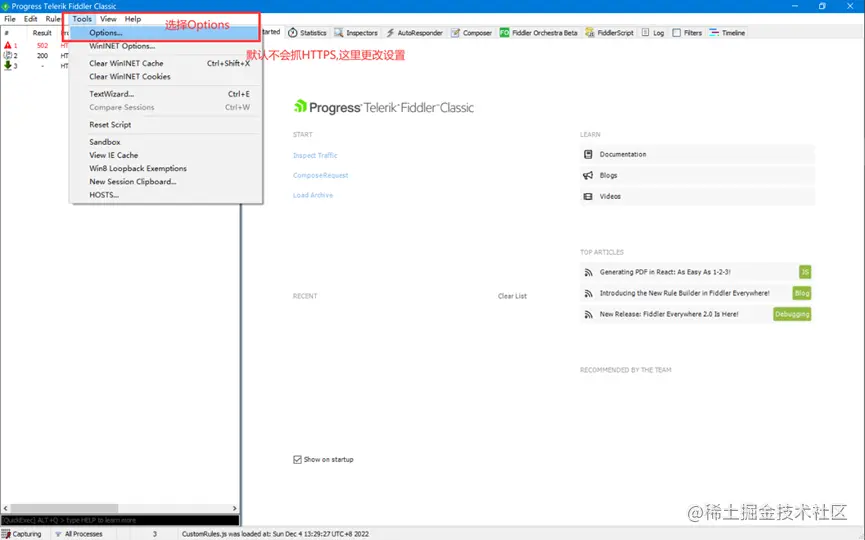Click the session list horizontal scrollbar
The image size is (865, 540).
[65, 508]
